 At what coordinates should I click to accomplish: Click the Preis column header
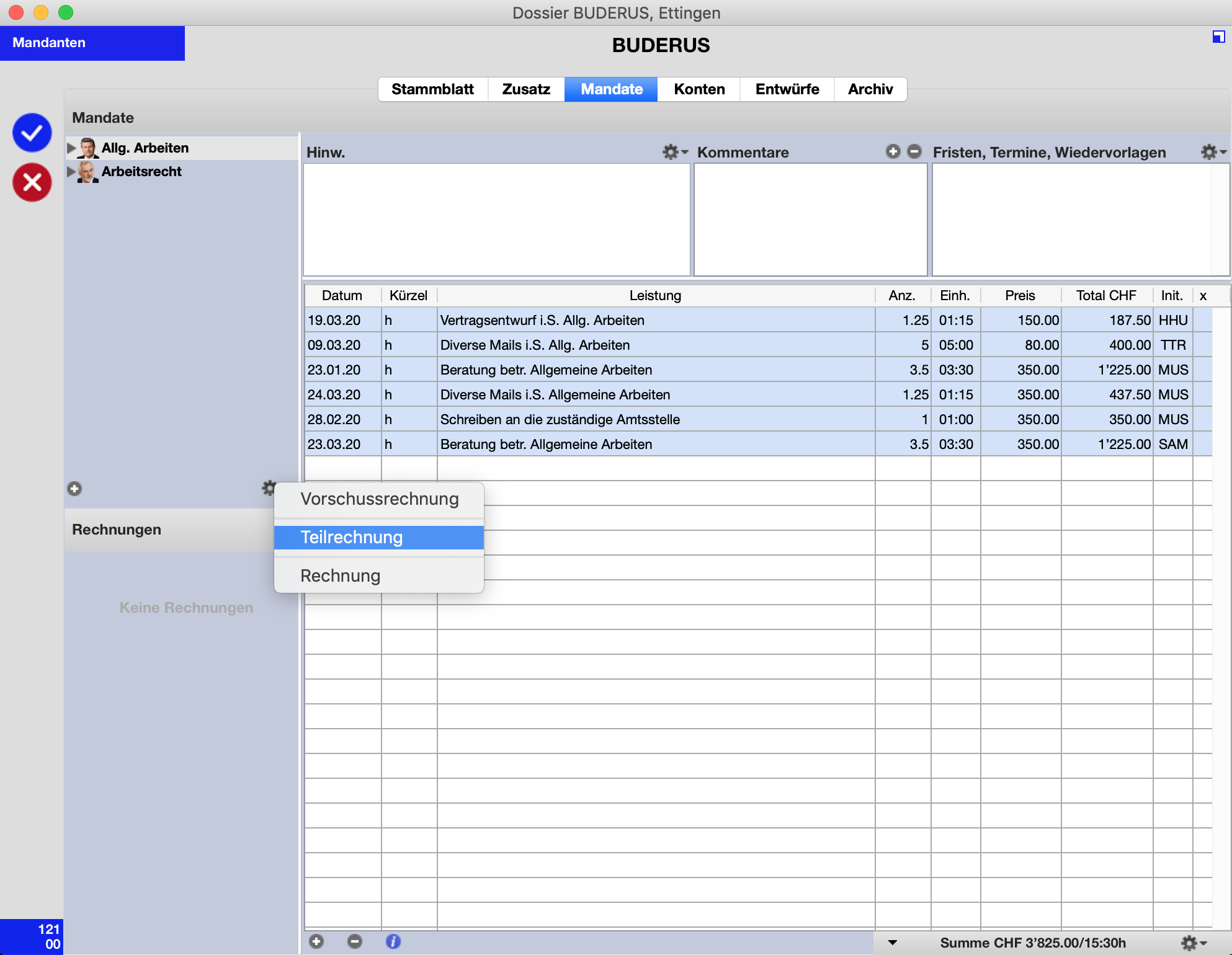[x=1020, y=296]
